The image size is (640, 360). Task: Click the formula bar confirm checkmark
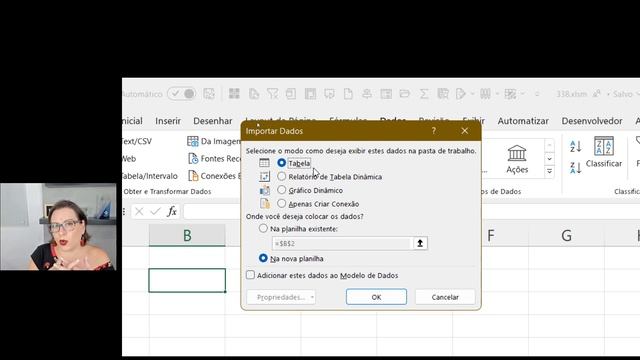coord(155,211)
